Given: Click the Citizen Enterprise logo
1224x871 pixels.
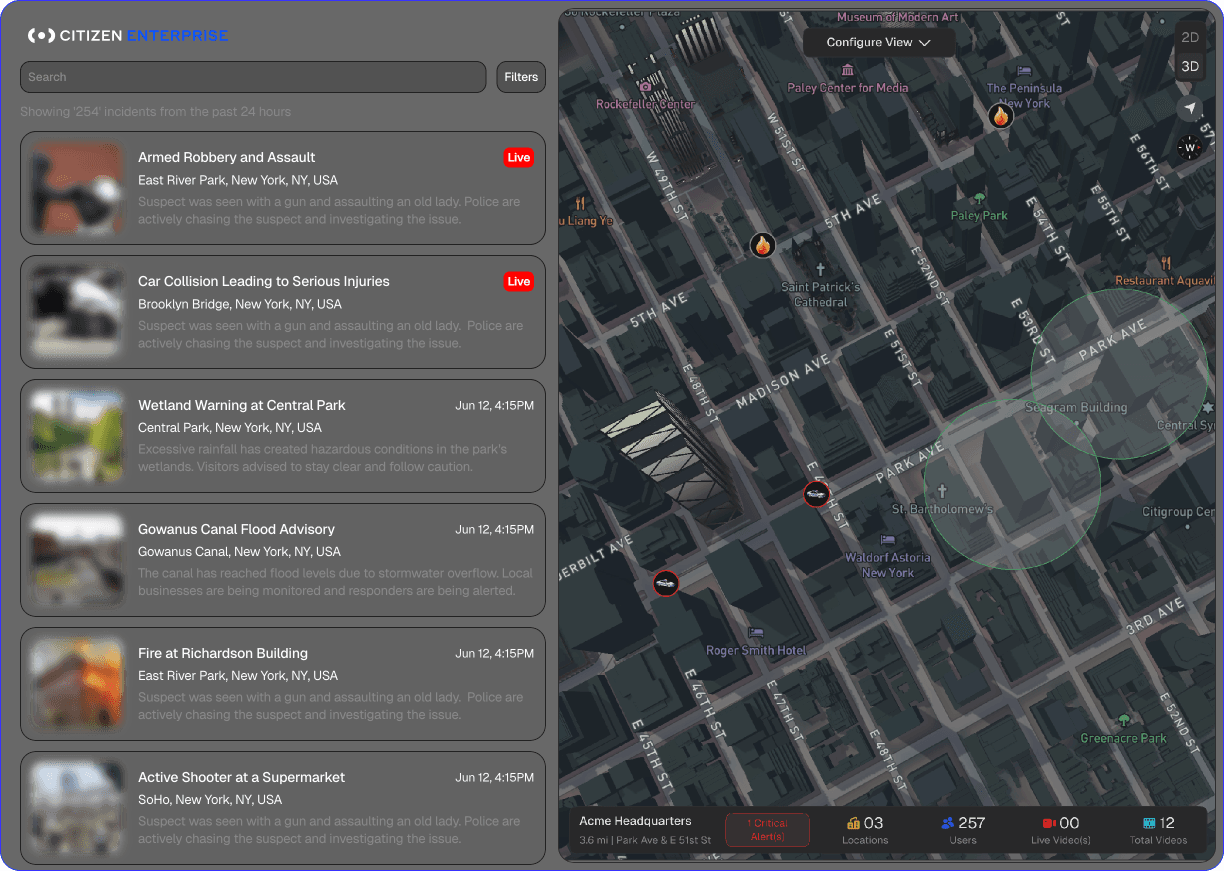Looking at the screenshot, I should coord(128,36).
